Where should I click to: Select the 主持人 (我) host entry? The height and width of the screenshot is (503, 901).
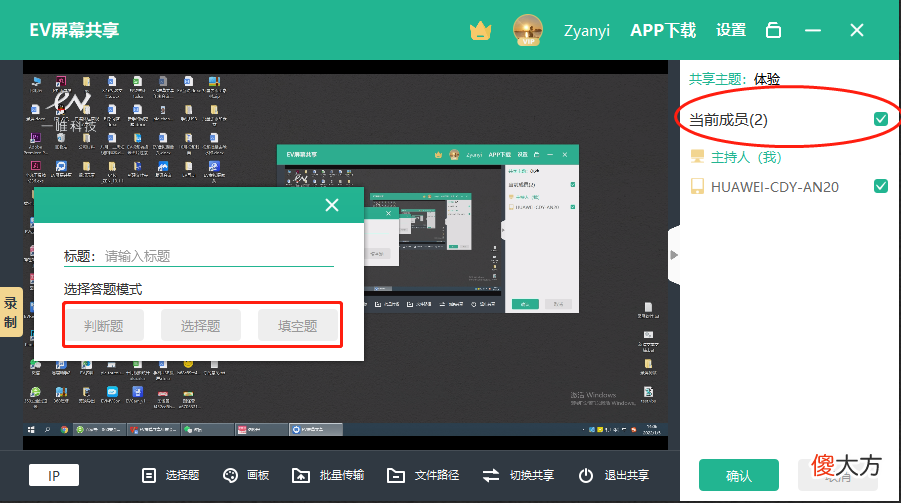[746, 157]
